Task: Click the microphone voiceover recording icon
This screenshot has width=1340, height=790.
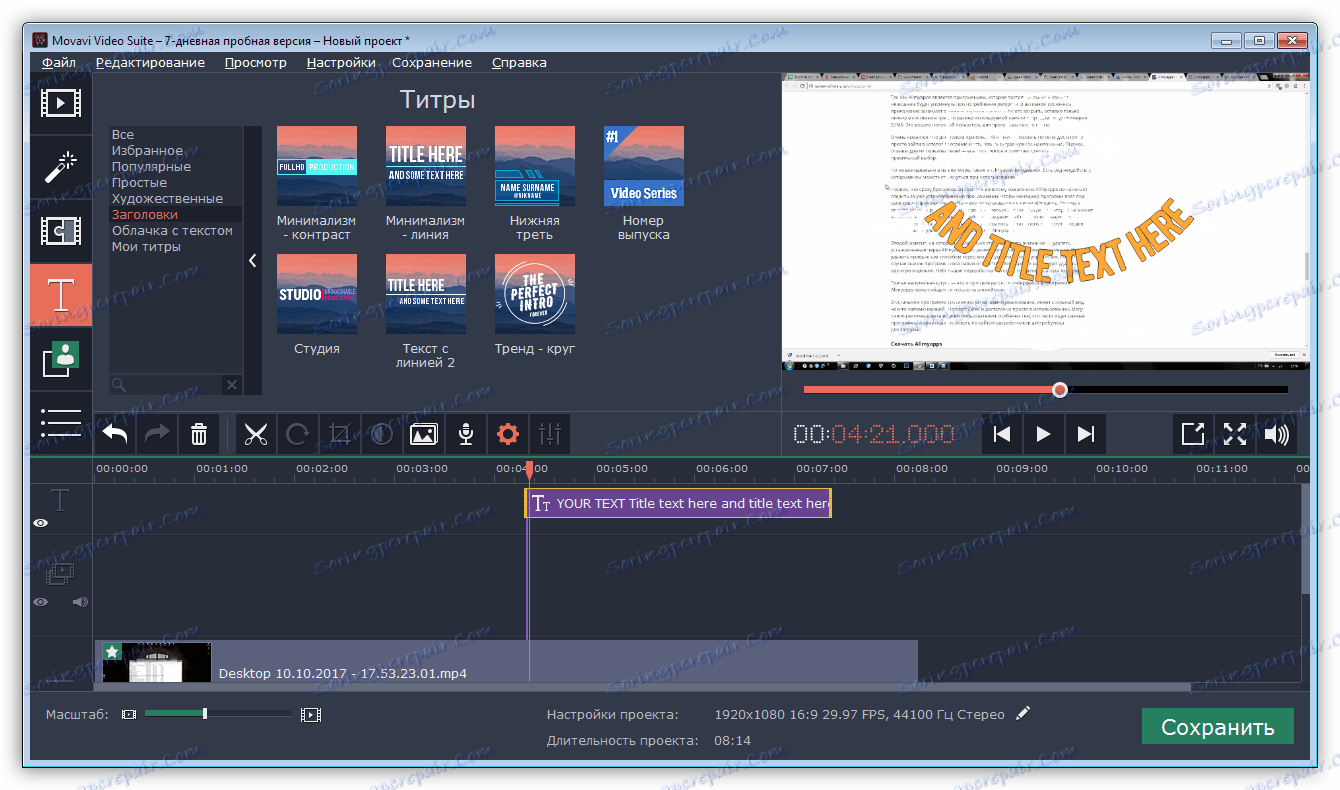Action: (x=465, y=434)
